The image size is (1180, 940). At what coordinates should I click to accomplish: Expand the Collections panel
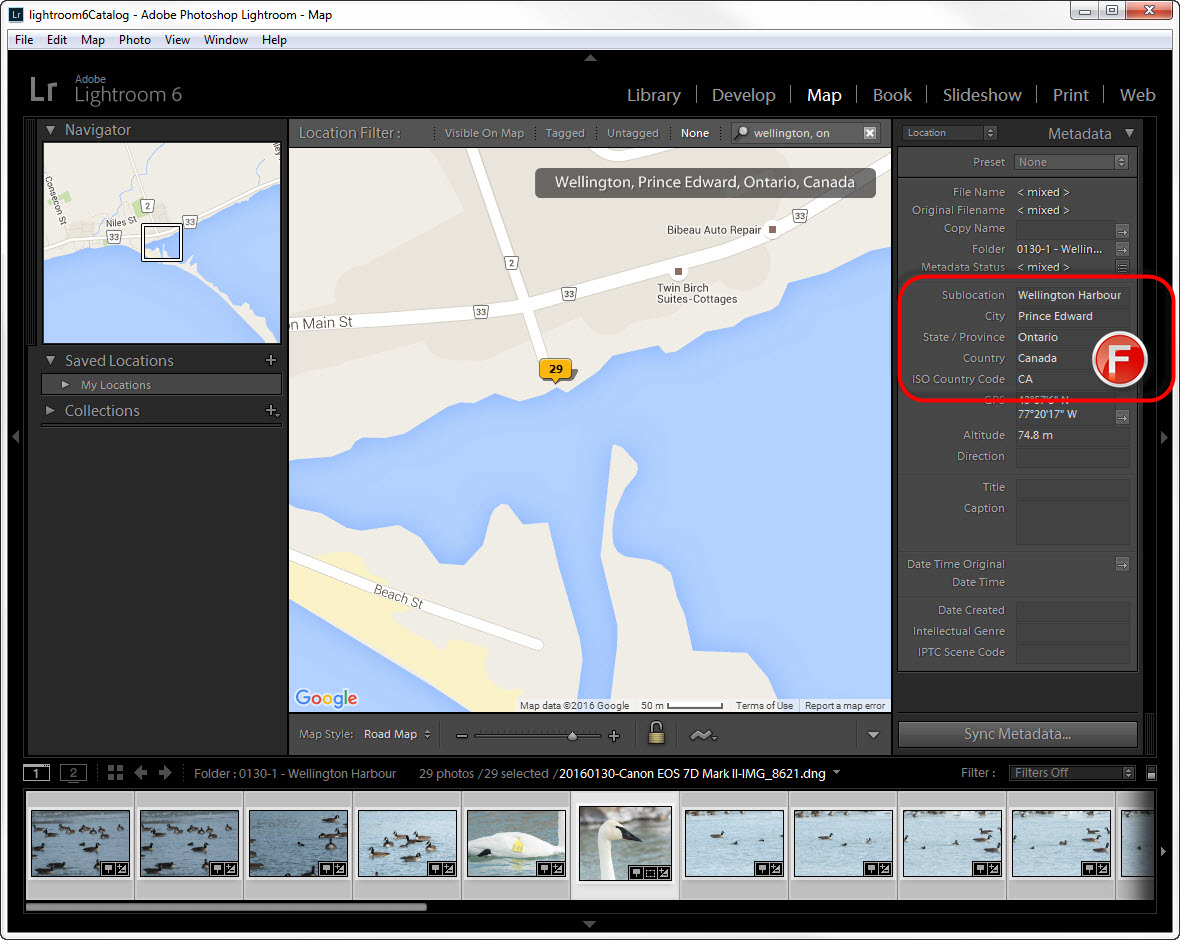tap(50, 411)
